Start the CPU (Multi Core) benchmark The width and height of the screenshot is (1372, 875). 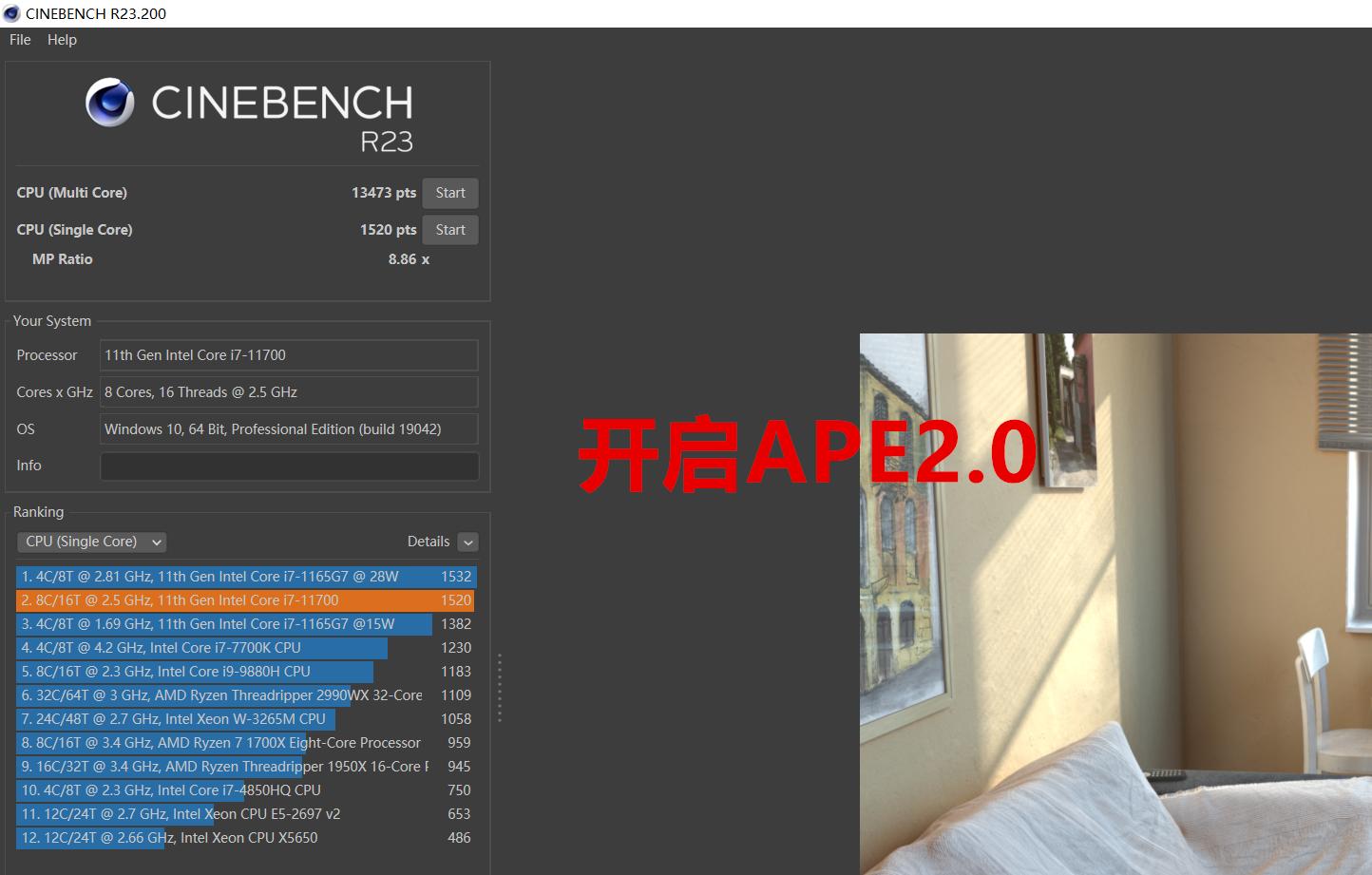[x=449, y=193]
